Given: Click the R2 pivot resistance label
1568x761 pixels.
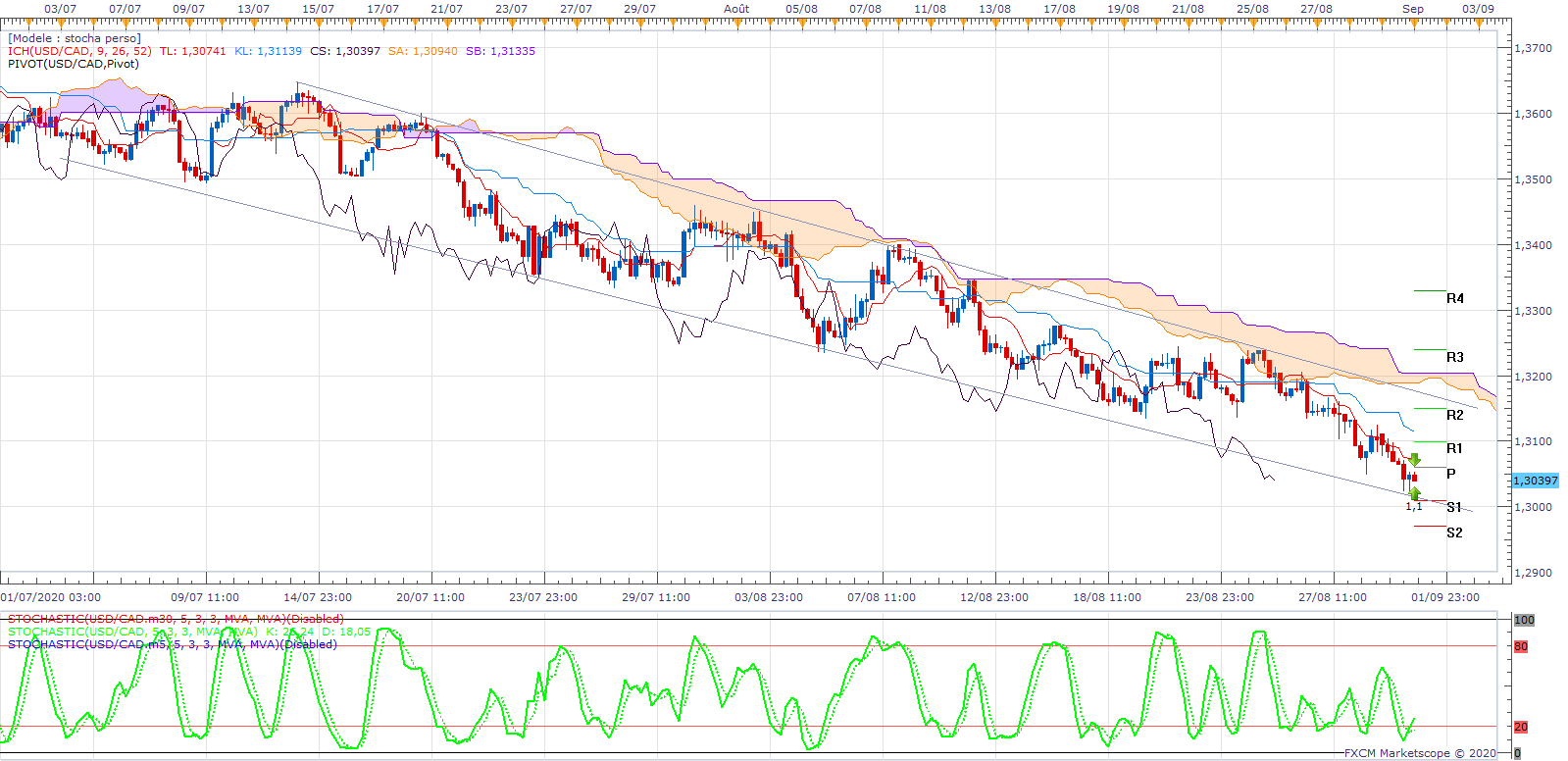Looking at the screenshot, I should tap(1455, 415).
